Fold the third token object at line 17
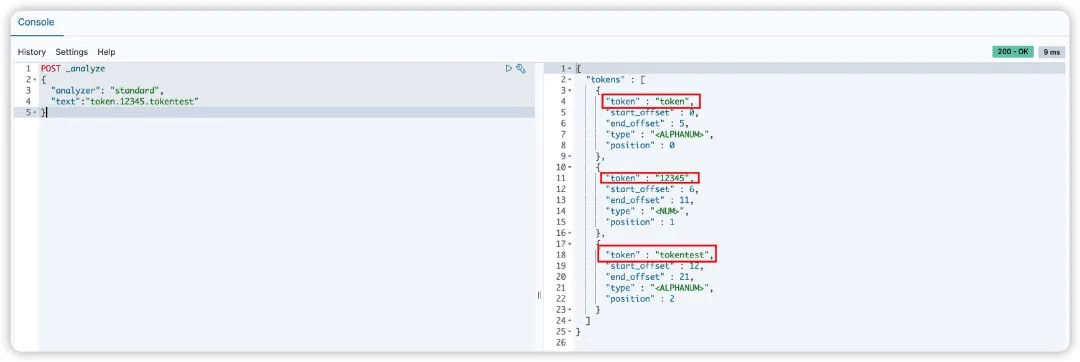This screenshot has width=1080, height=362. (570, 244)
